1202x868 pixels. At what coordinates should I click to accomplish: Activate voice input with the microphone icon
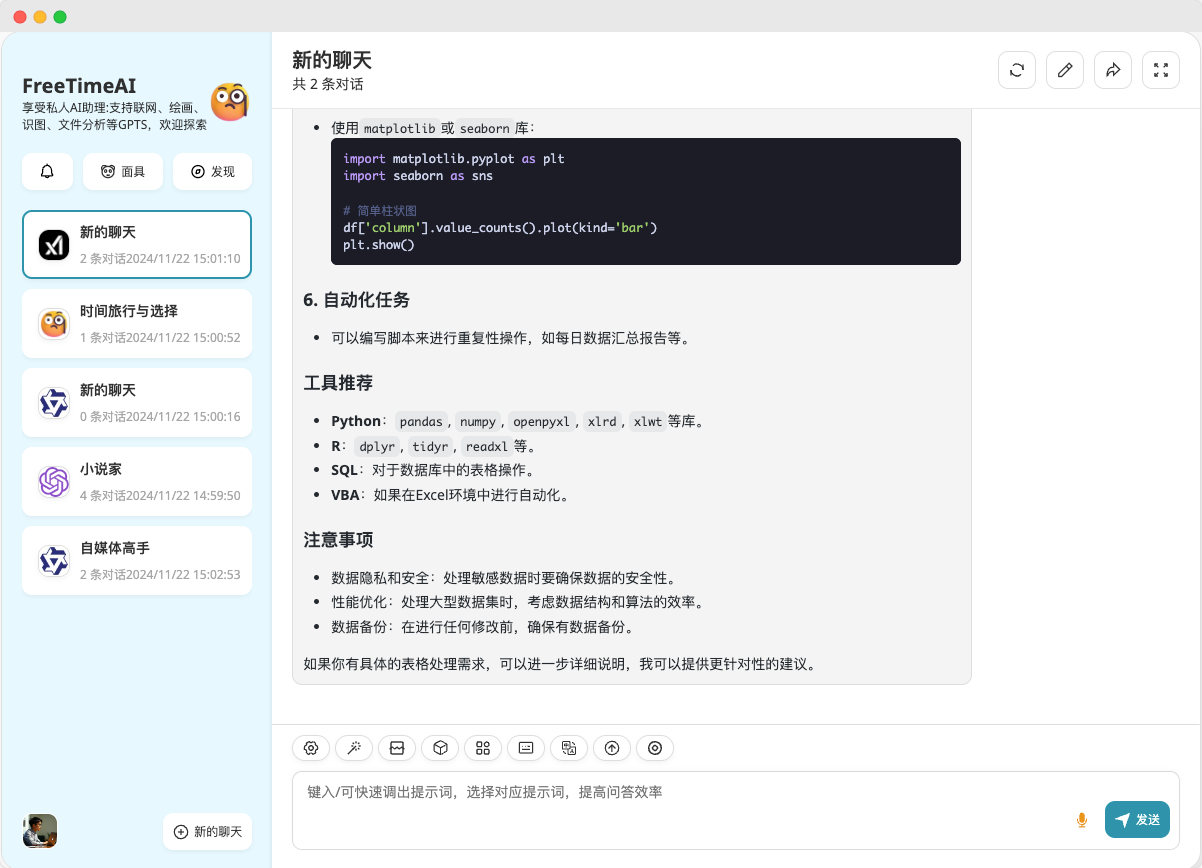click(1082, 819)
